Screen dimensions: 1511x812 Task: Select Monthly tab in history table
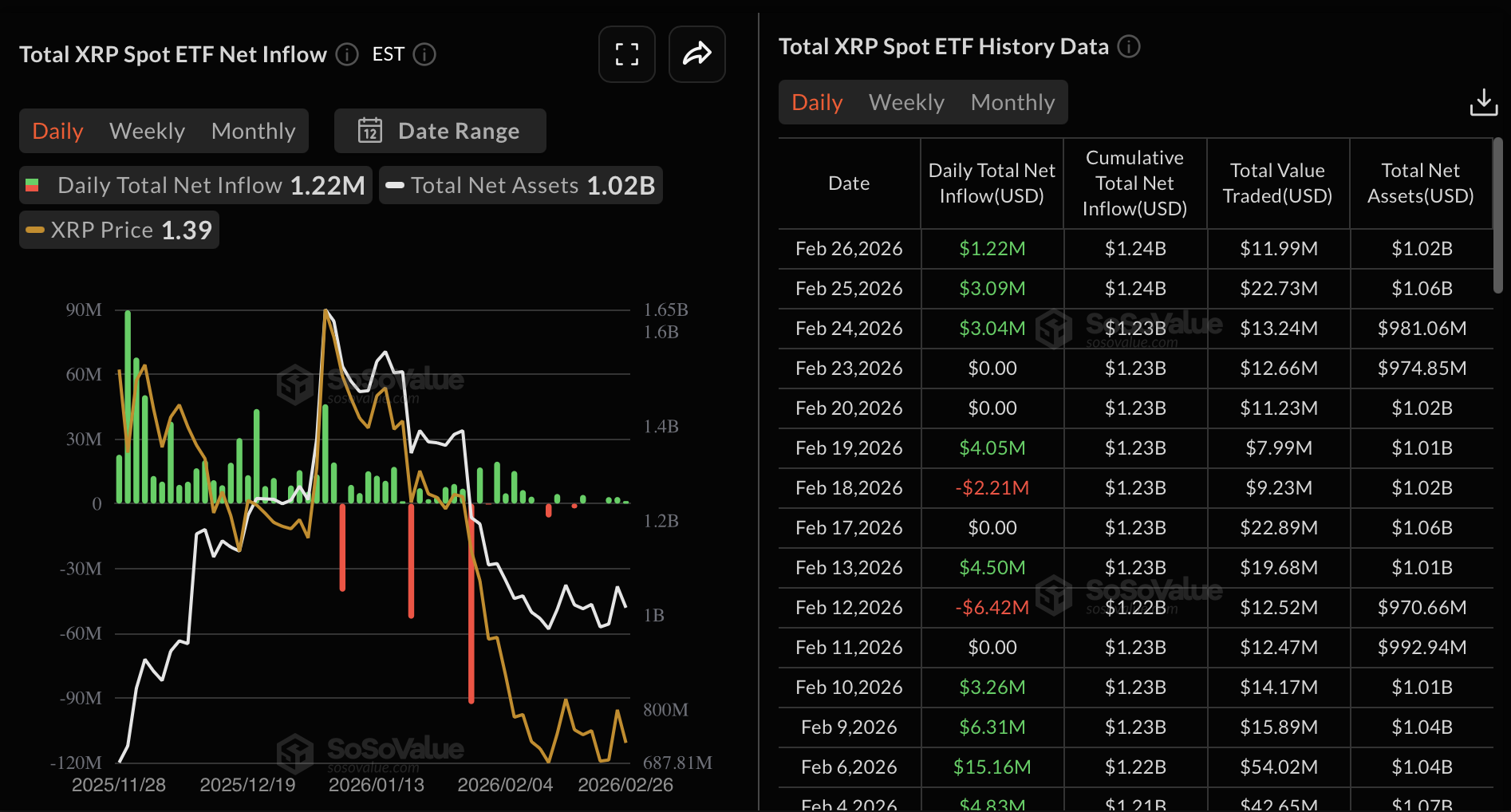(x=1012, y=102)
